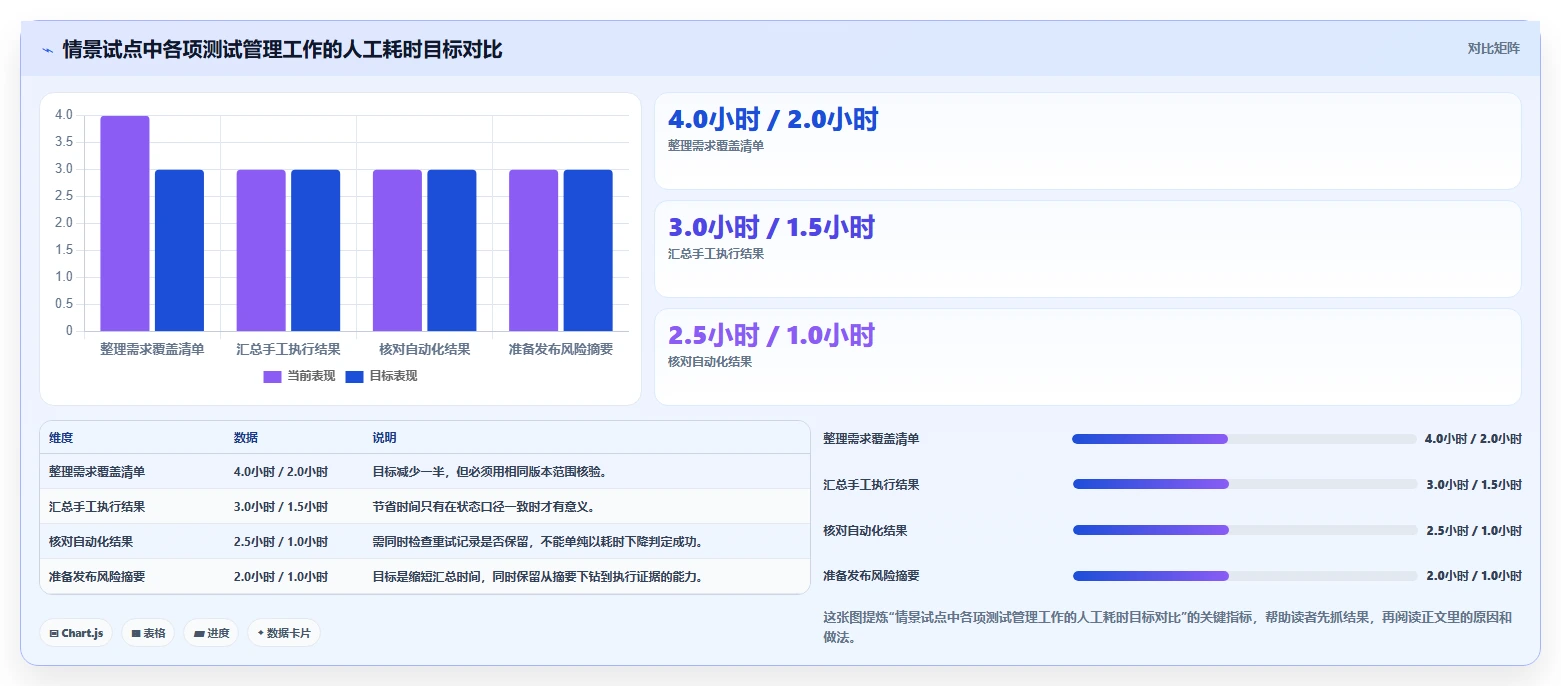
Task: Click the 数据 column header
Action: (x=246, y=438)
